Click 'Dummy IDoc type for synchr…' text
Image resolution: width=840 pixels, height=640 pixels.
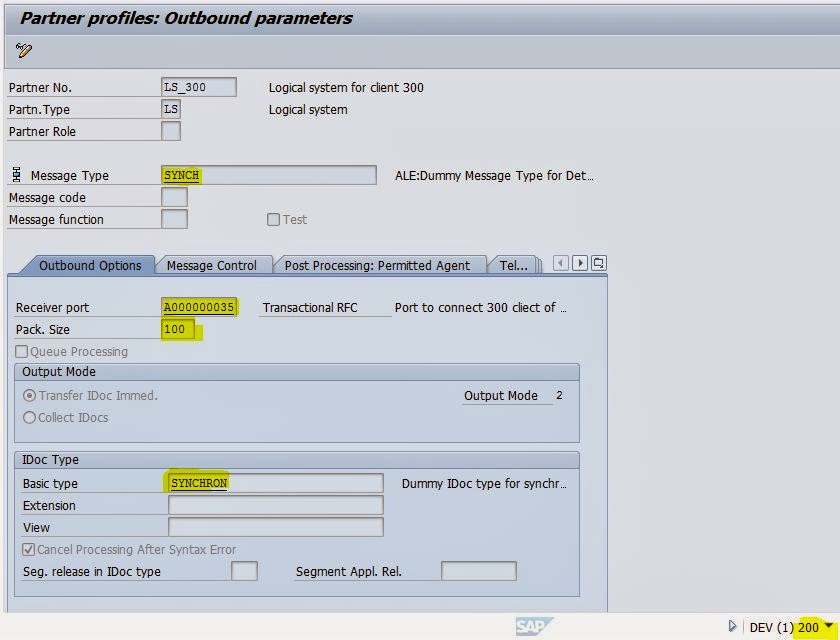tap(484, 483)
